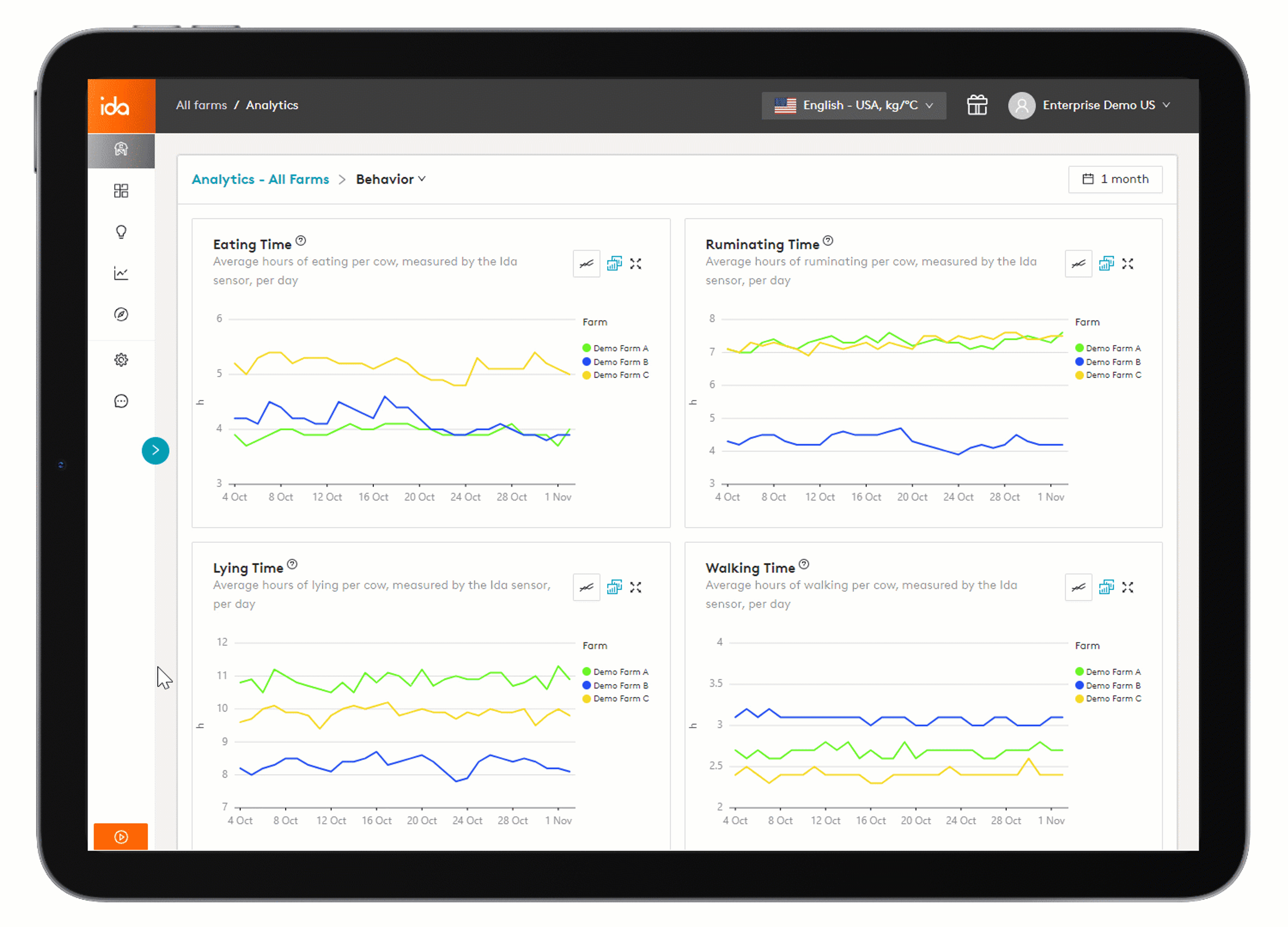The image size is (1288, 927).
Task: Toggle trend line on Ruminating Time chart
Action: pos(1078,264)
